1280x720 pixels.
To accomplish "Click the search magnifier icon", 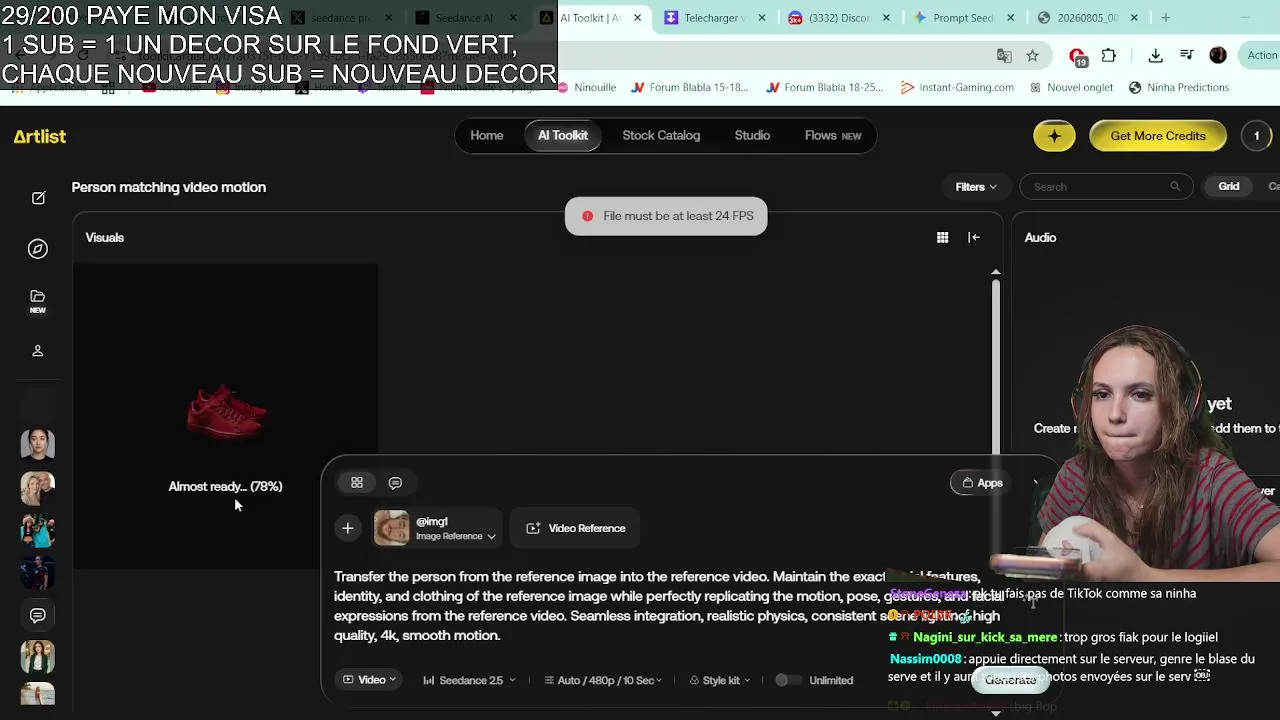I will pos(1175,187).
